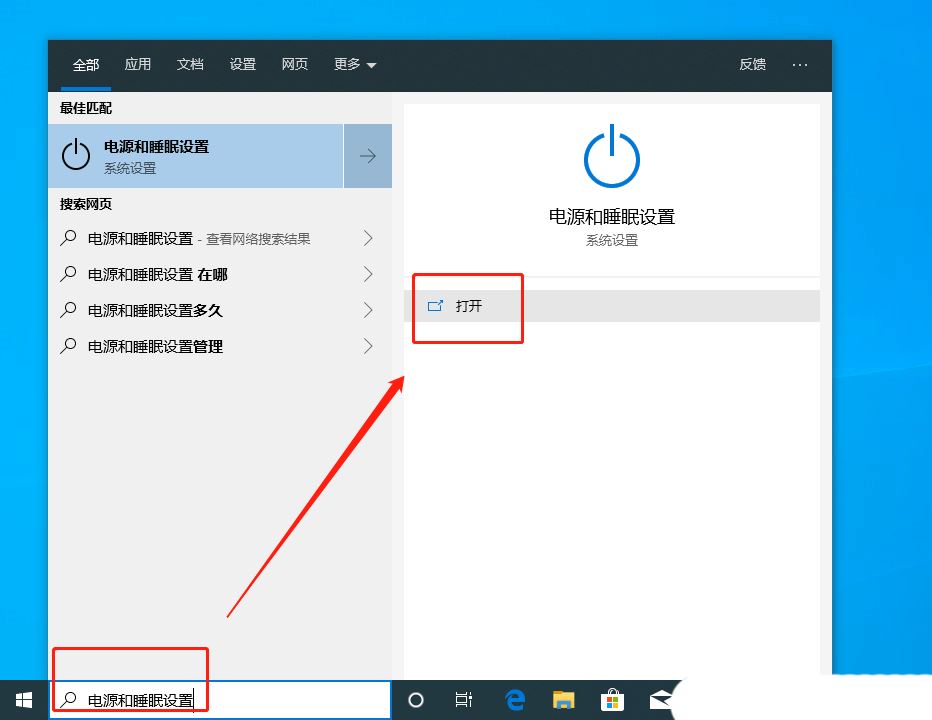Expand the 电源和睡眠设置 best match result
Image resolution: width=932 pixels, height=720 pixels.
(368, 156)
